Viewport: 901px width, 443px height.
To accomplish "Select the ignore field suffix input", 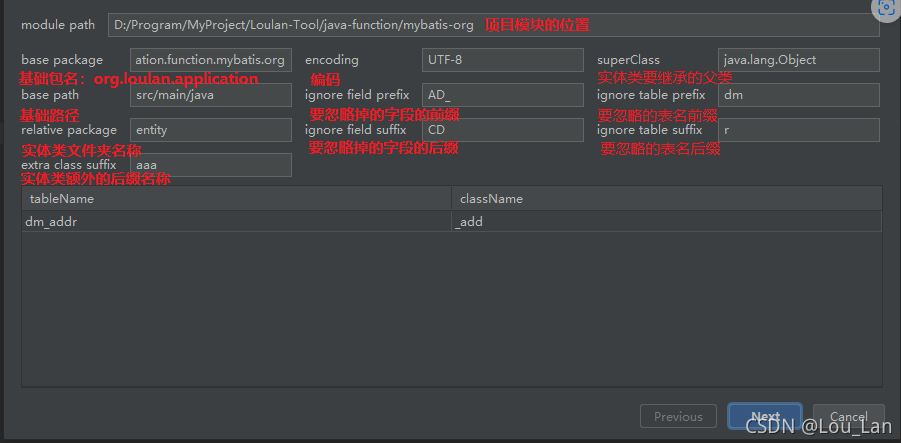I will [x=502, y=130].
